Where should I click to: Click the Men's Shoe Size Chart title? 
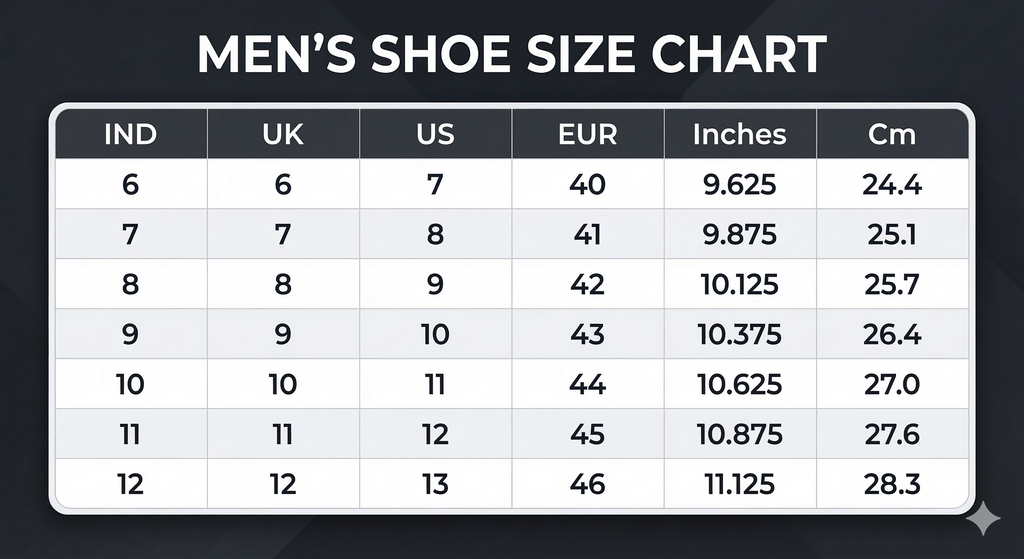click(512, 55)
